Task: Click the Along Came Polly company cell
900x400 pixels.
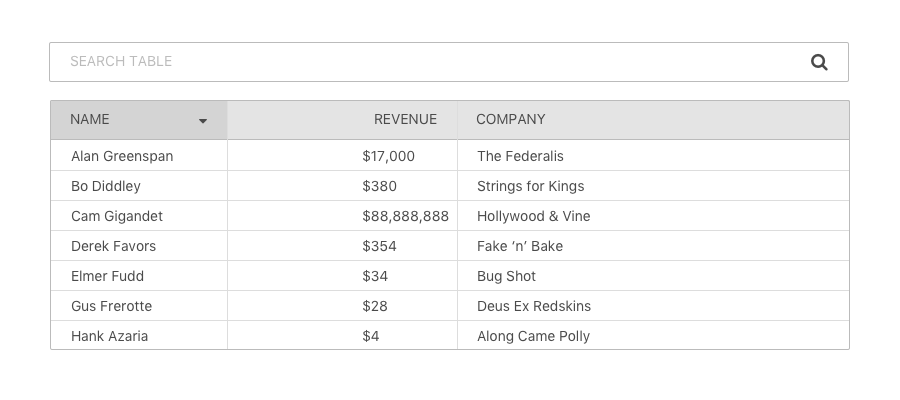Action: (x=653, y=335)
